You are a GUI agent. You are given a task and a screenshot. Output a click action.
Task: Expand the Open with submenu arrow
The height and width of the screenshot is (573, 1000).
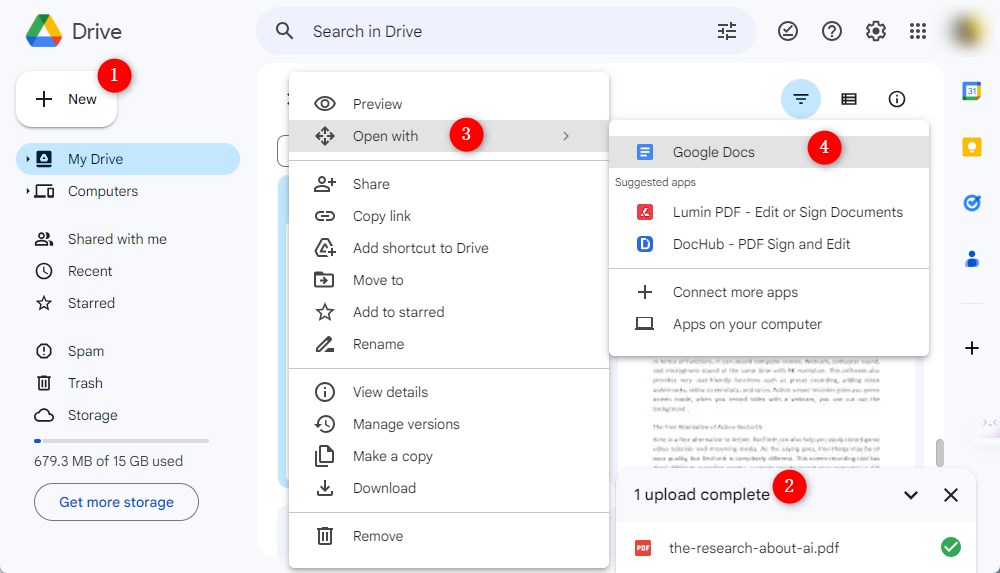pyautogui.click(x=566, y=136)
